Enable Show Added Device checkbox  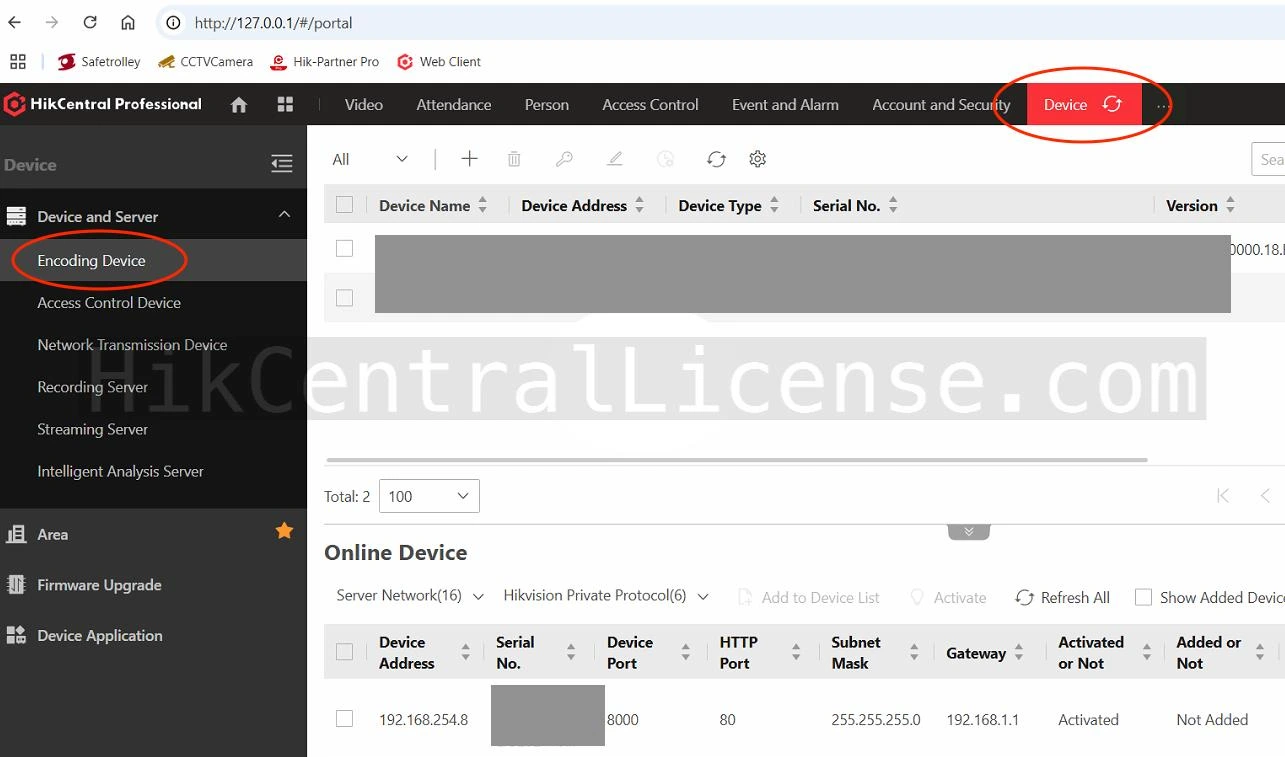point(1143,597)
